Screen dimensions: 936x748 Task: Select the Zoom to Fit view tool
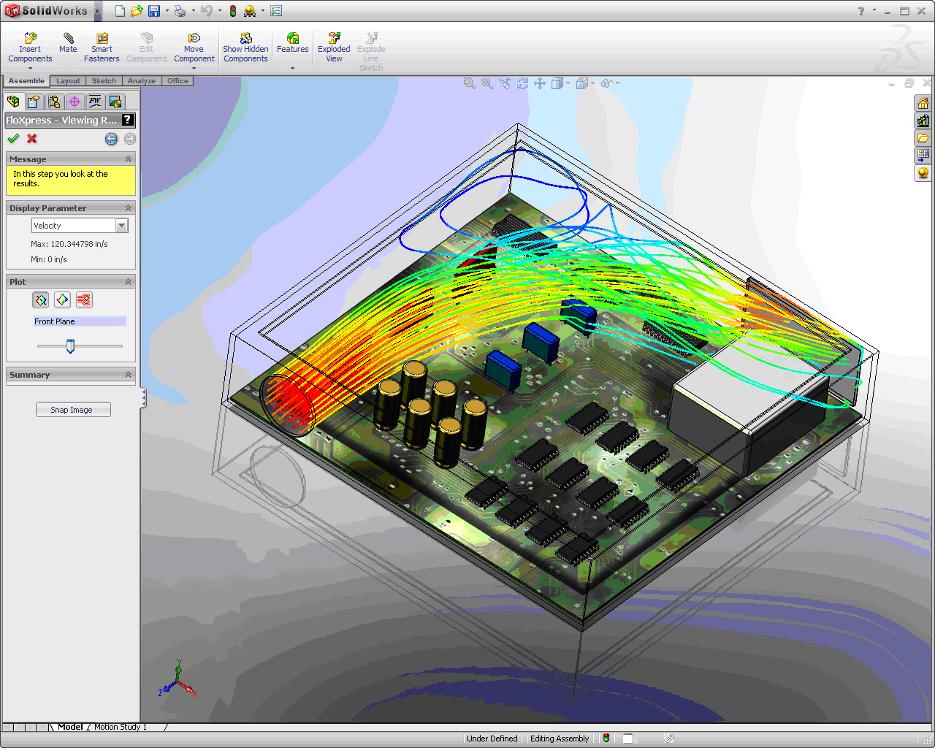point(469,84)
